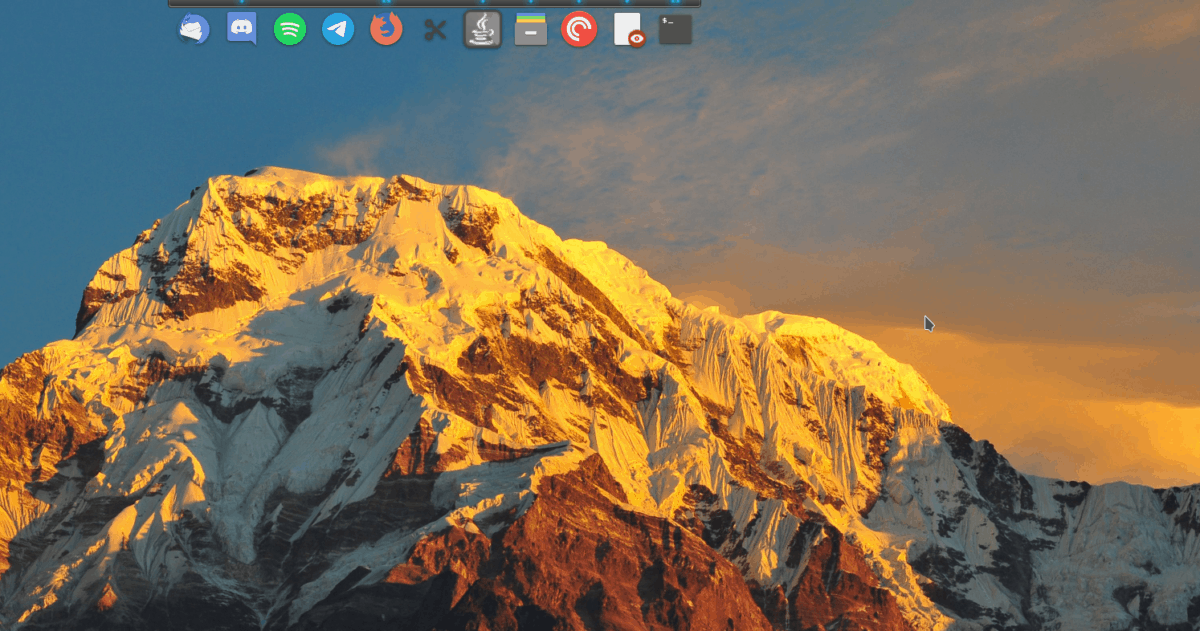Open Telegram messenger
Image resolution: width=1200 pixels, height=631 pixels.
click(336, 31)
